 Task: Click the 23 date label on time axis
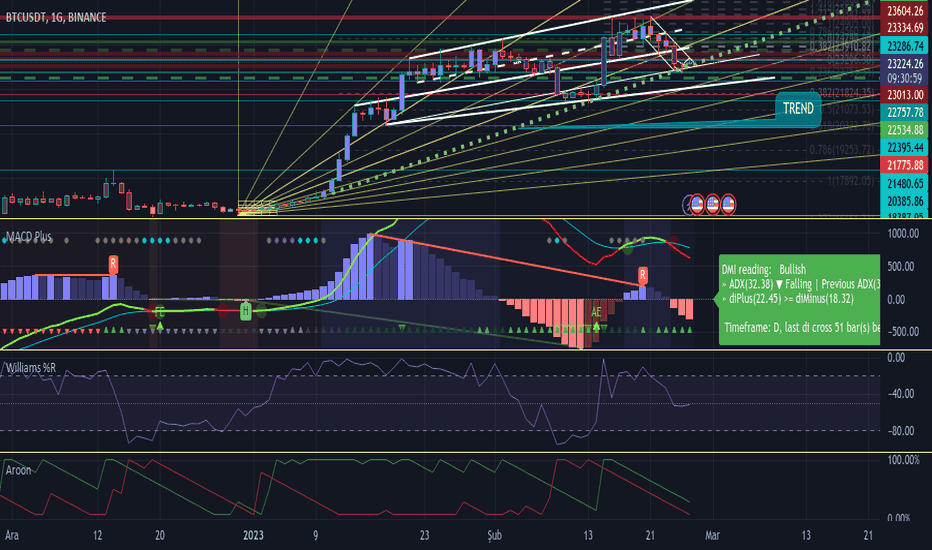424,535
